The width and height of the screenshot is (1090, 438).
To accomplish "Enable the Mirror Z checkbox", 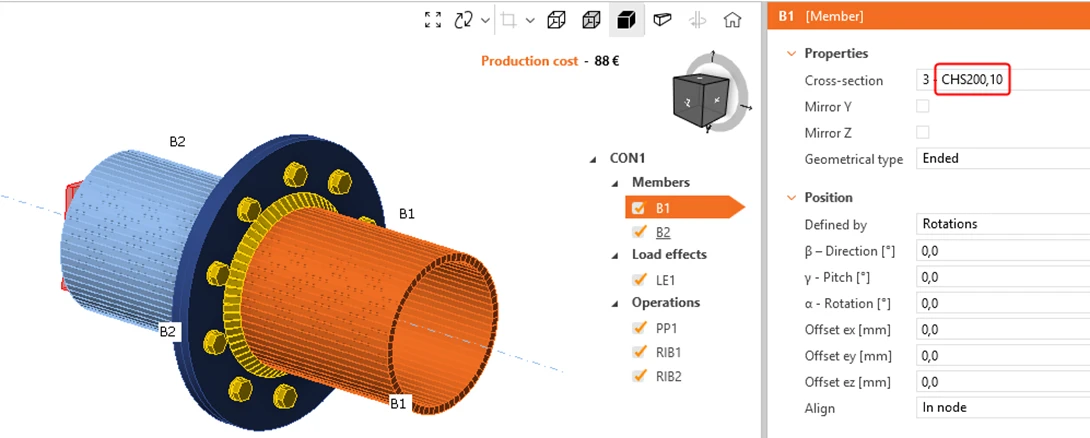I will point(922,132).
